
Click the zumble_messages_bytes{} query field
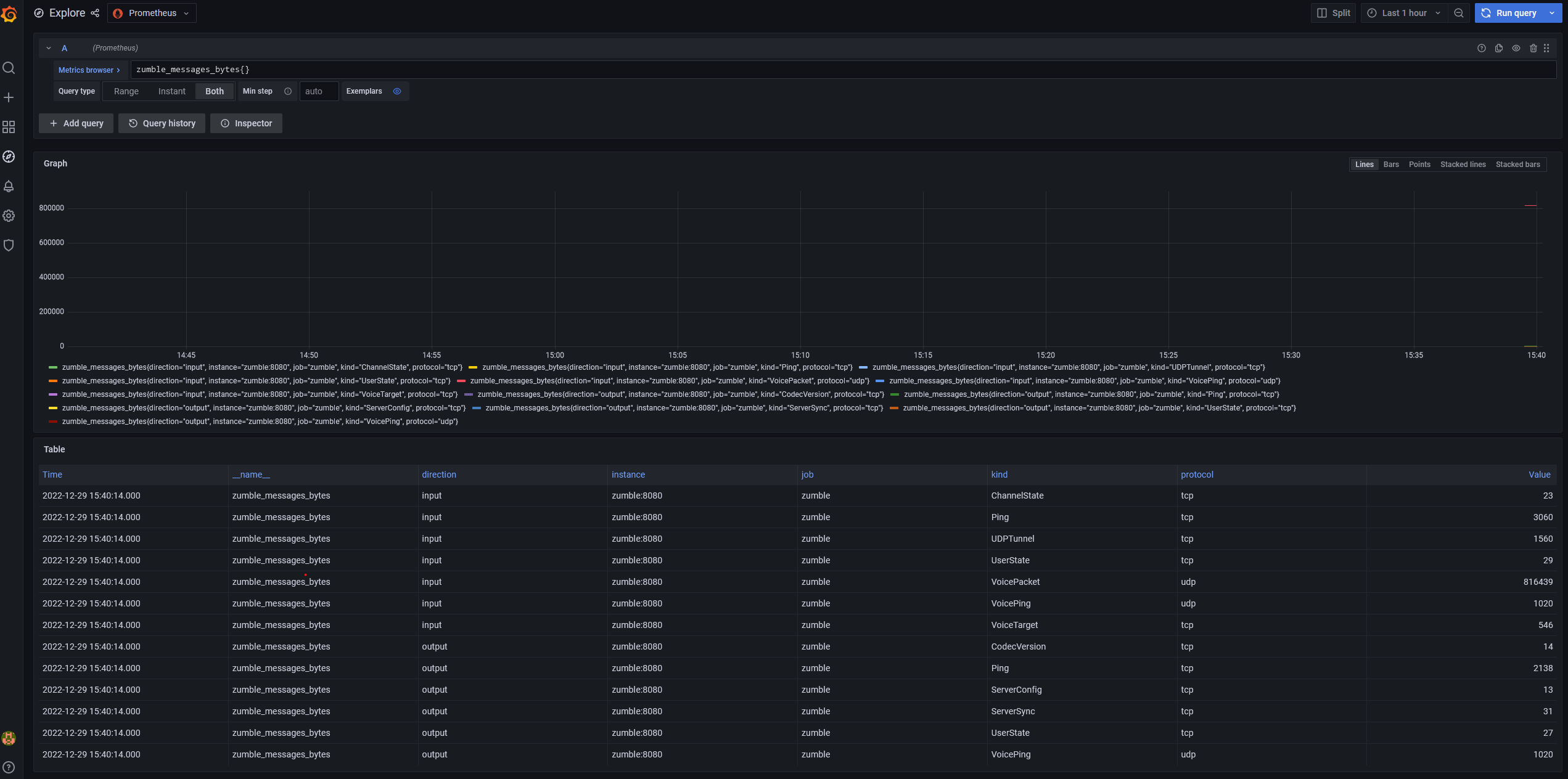(843, 70)
